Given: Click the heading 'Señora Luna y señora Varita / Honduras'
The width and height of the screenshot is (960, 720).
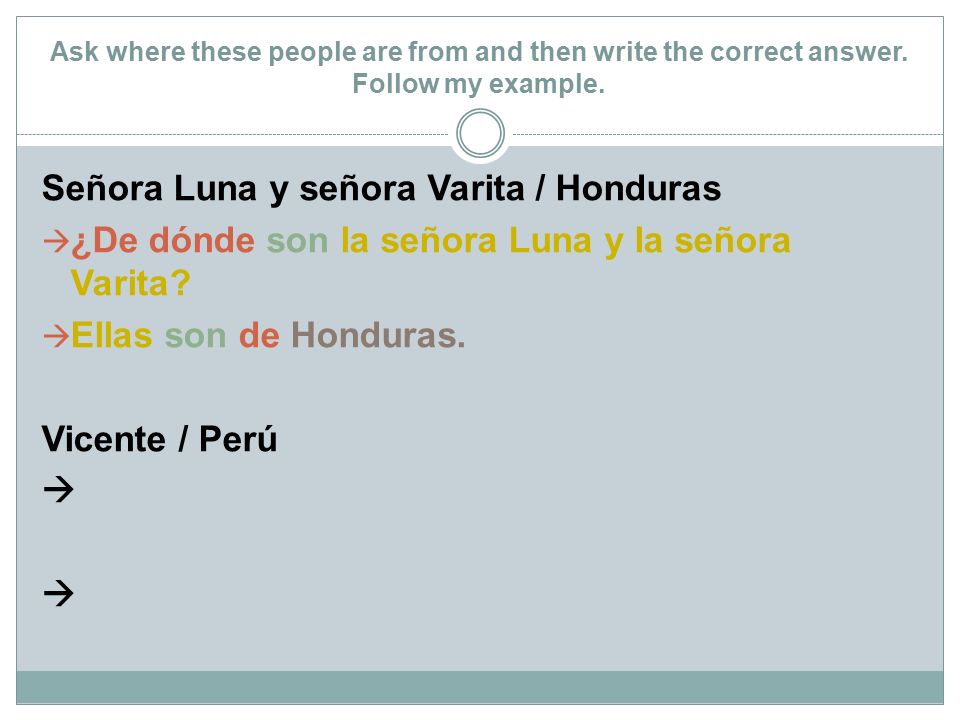Looking at the screenshot, I should [x=381, y=189].
